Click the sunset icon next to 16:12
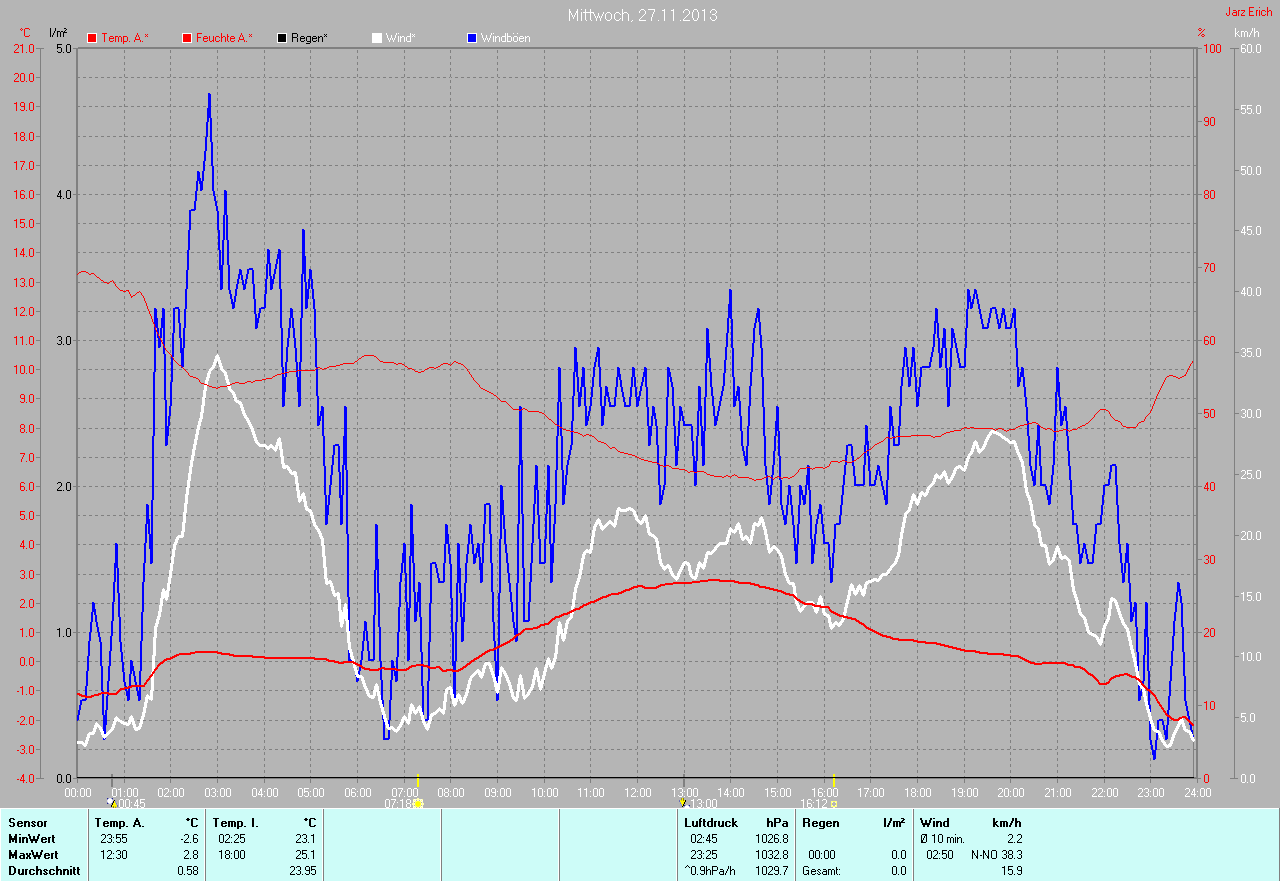1280x881 pixels. pyautogui.click(x=833, y=803)
